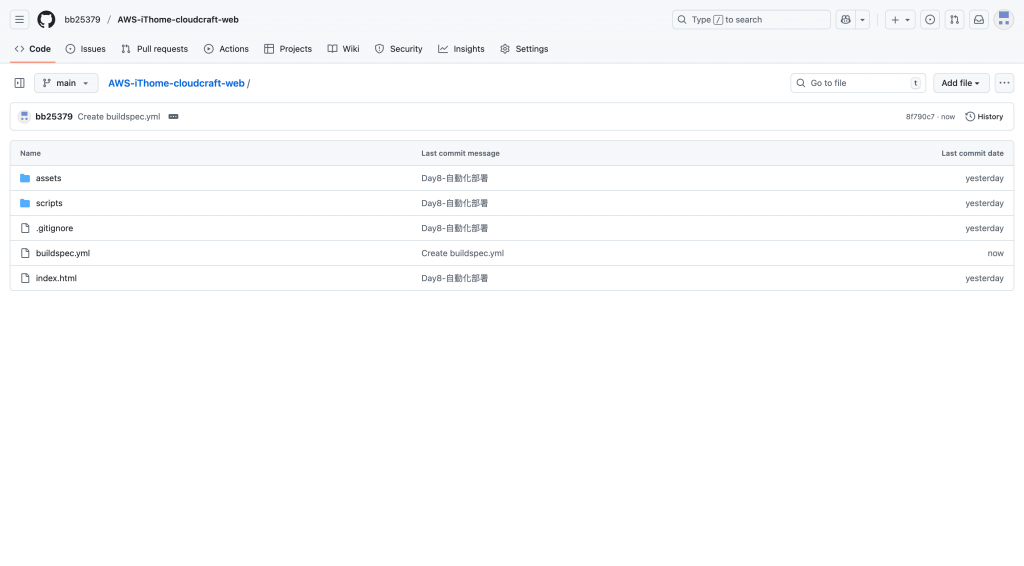Open the .gitignore file
Image resolution: width=1024 pixels, height=566 pixels.
tap(54, 228)
